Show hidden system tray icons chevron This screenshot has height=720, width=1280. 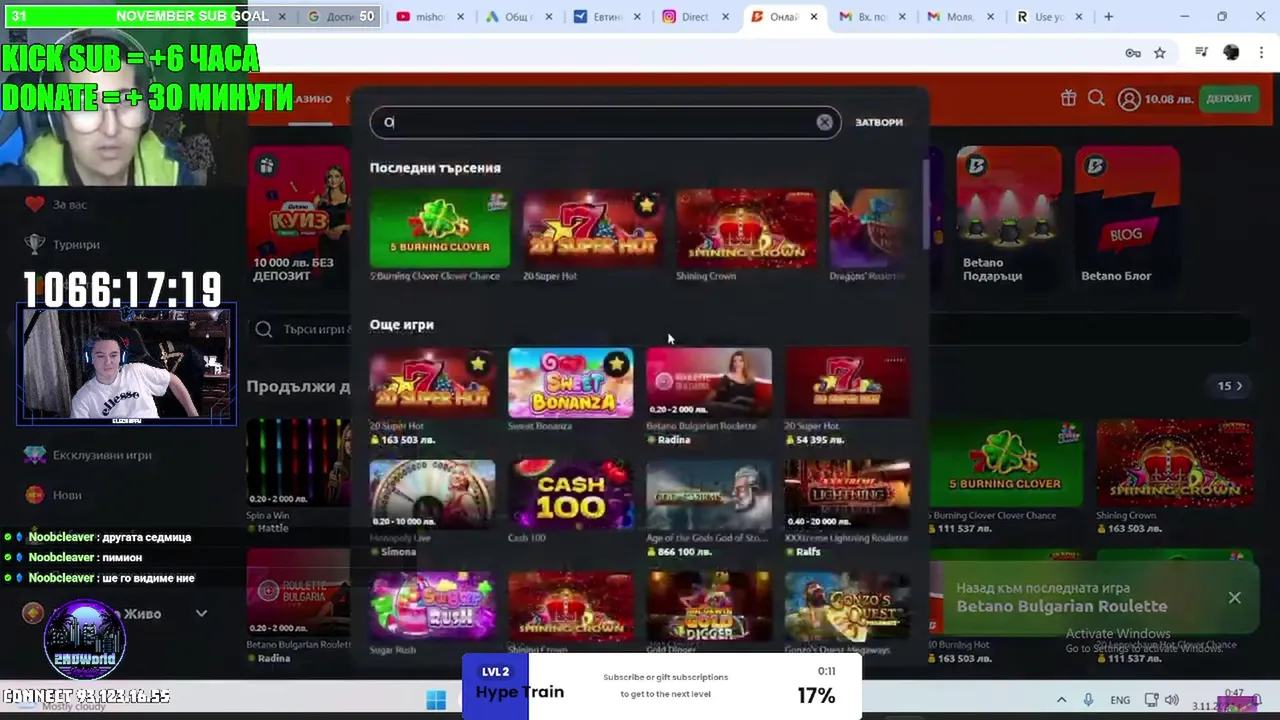point(1061,700)
